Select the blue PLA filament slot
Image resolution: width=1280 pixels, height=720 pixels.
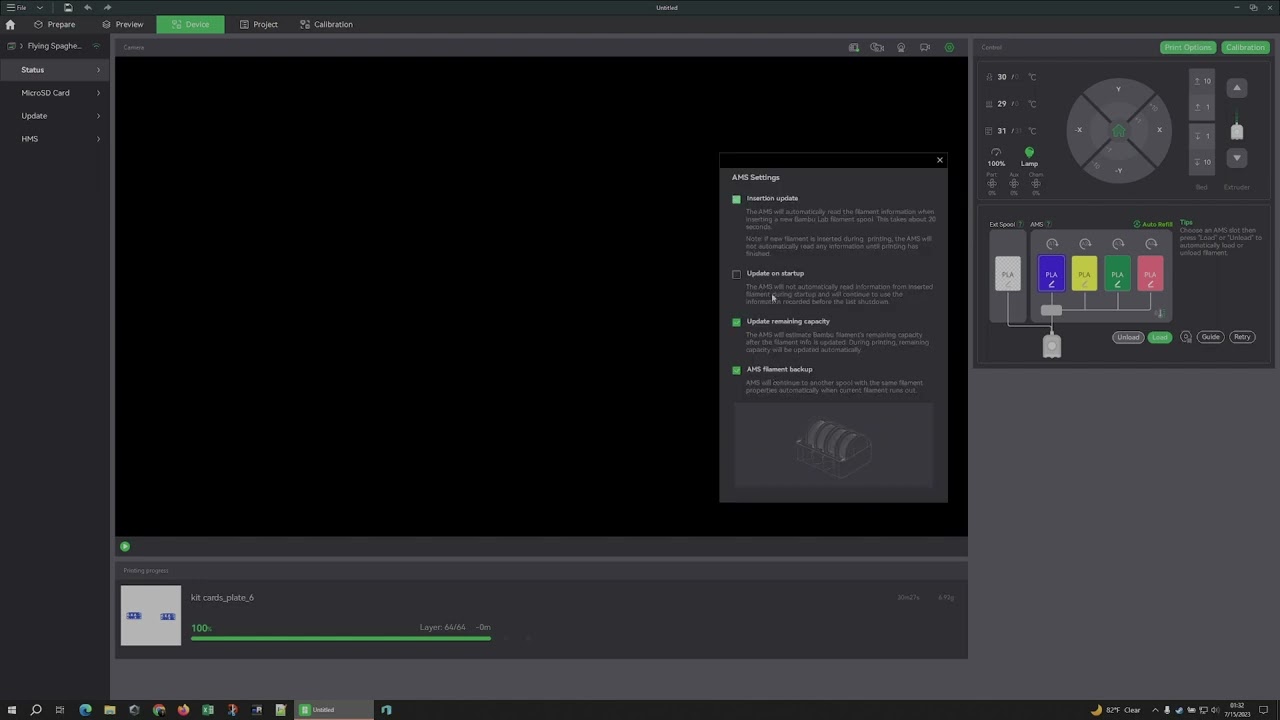(x=1051, y=275)
